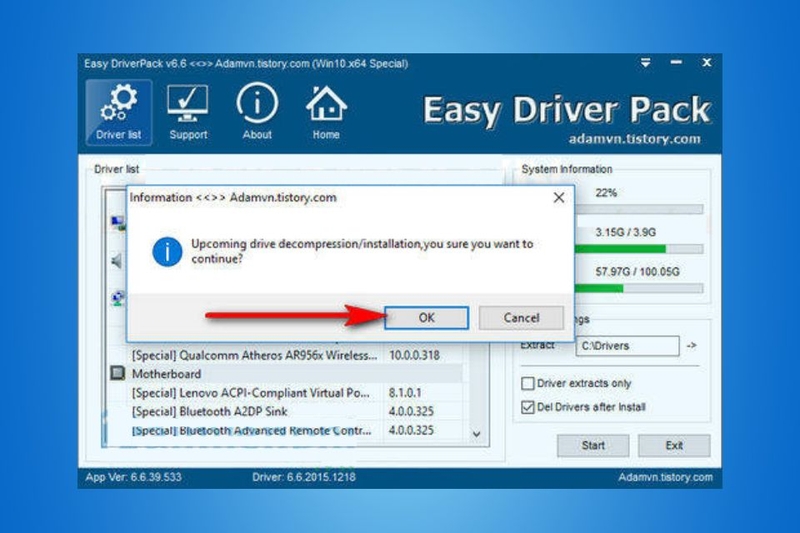Click the network category icon
Viewport: 800px width, 533px height.
(x=118, y=298)
